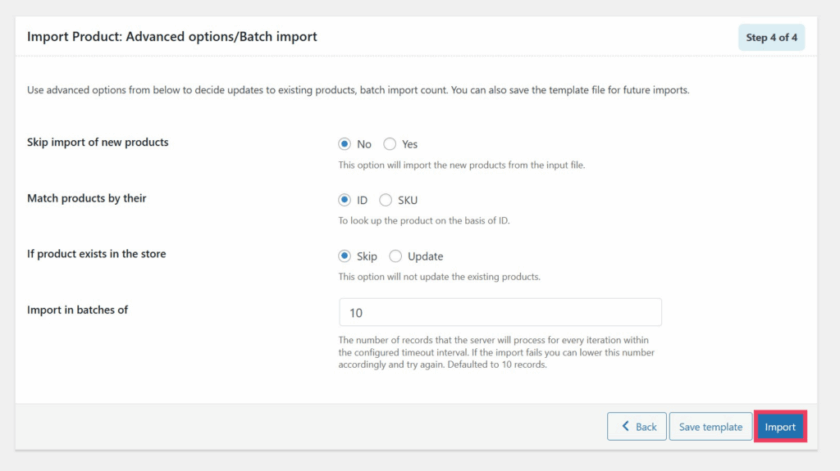The height and width of the screenshot is (471, 840).
Task: Click the left chevron icon beside Back
Action: [x=625, y=427]
